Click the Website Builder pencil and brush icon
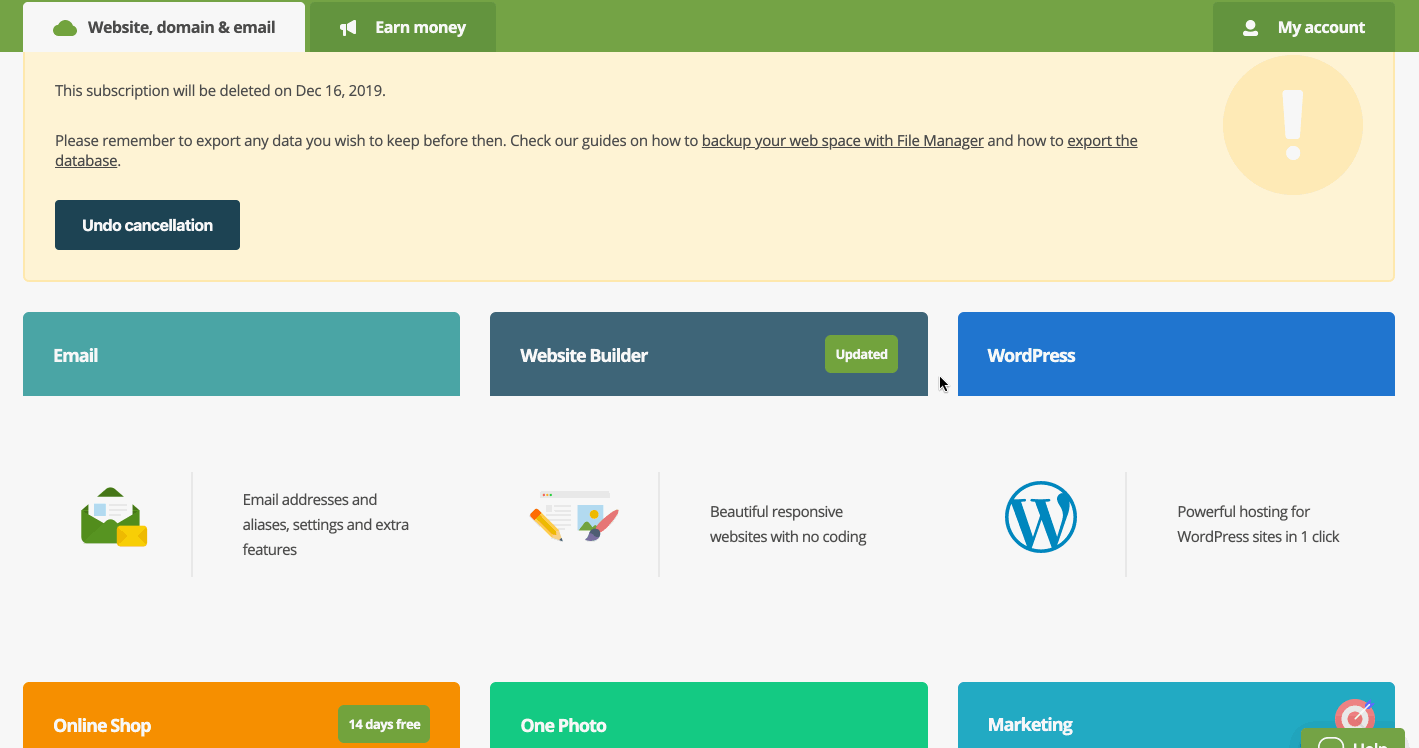 coord(574,516)
